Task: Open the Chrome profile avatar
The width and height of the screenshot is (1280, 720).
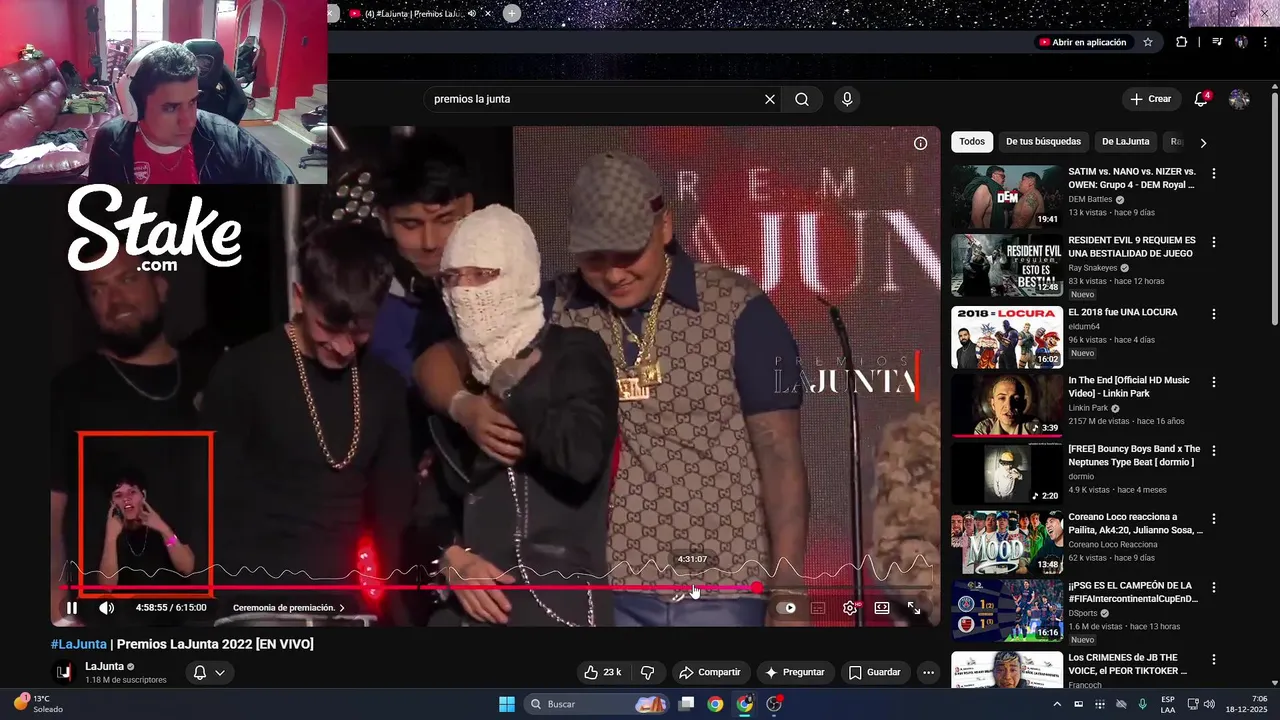Action: 1241,42
